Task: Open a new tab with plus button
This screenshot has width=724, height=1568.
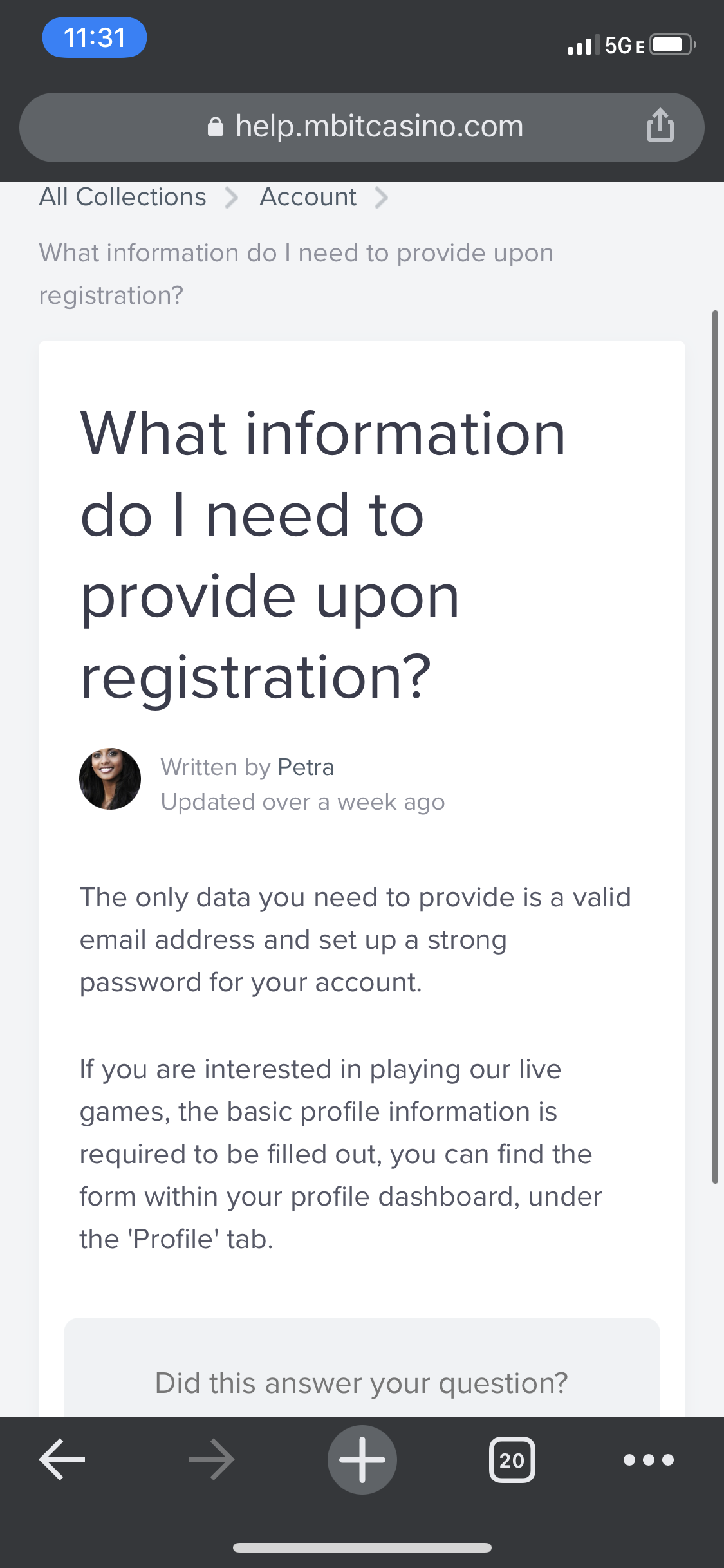Action: (362, 1459)
